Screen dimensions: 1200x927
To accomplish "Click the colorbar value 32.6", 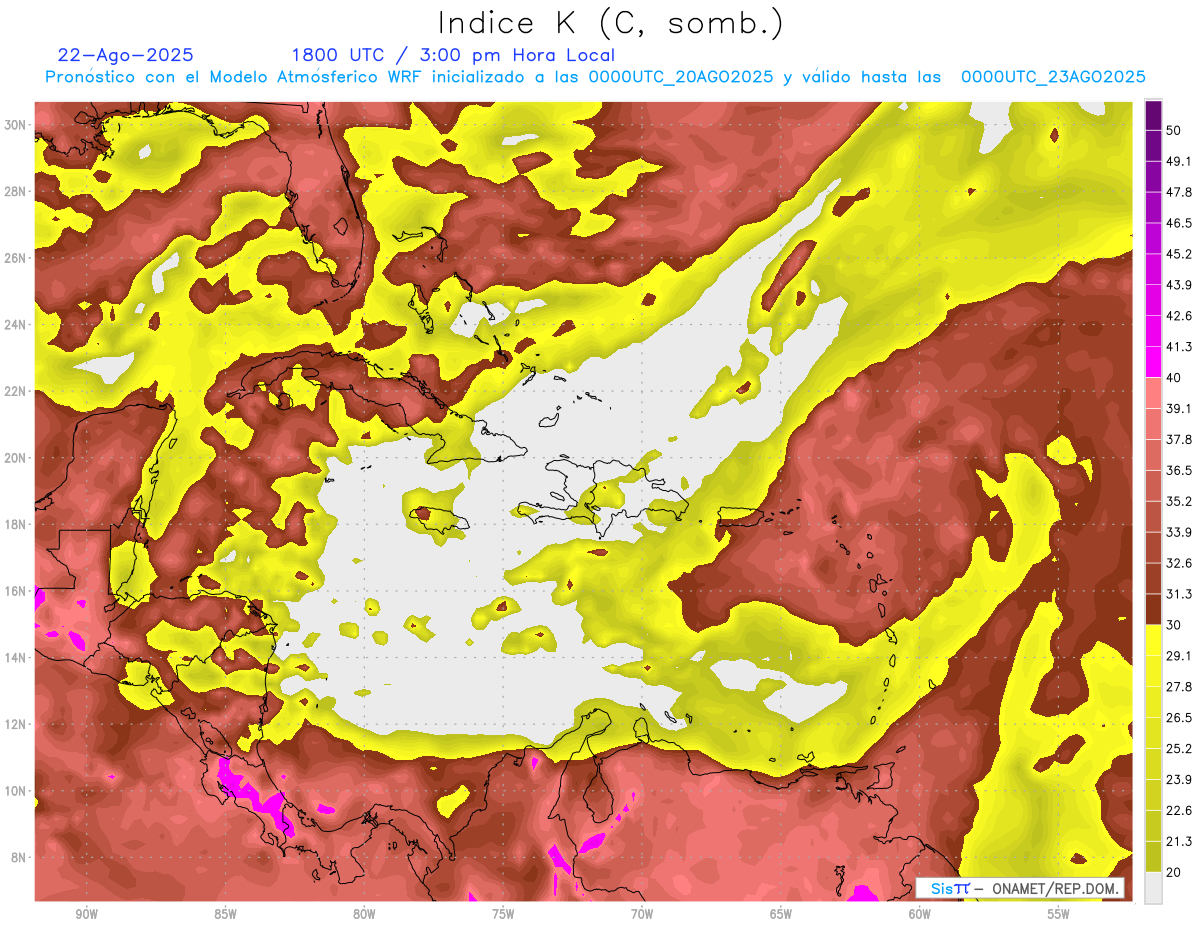I will pyautogui.click(x=1178, y=563).
